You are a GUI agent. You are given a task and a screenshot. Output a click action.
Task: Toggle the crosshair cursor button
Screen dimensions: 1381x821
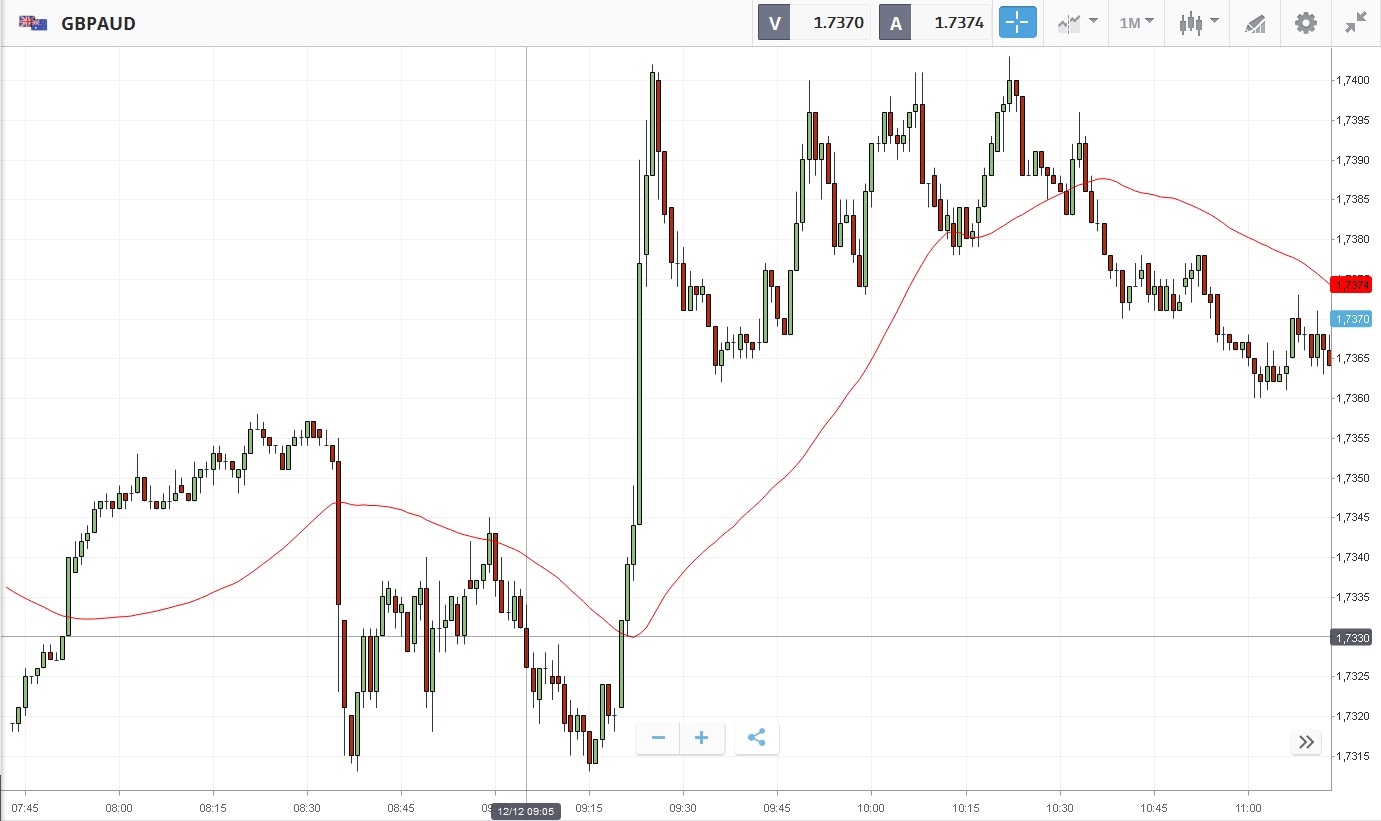coord(1017,23)
